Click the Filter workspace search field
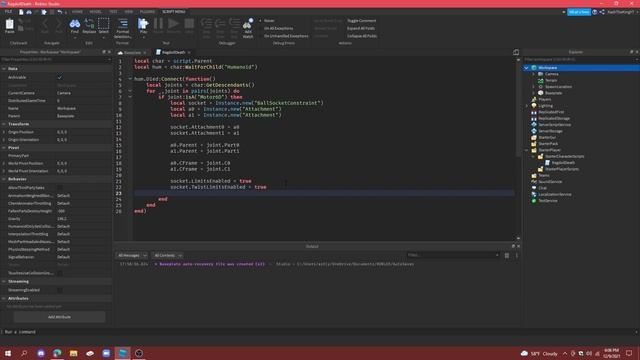 click(x=580, y=60)
